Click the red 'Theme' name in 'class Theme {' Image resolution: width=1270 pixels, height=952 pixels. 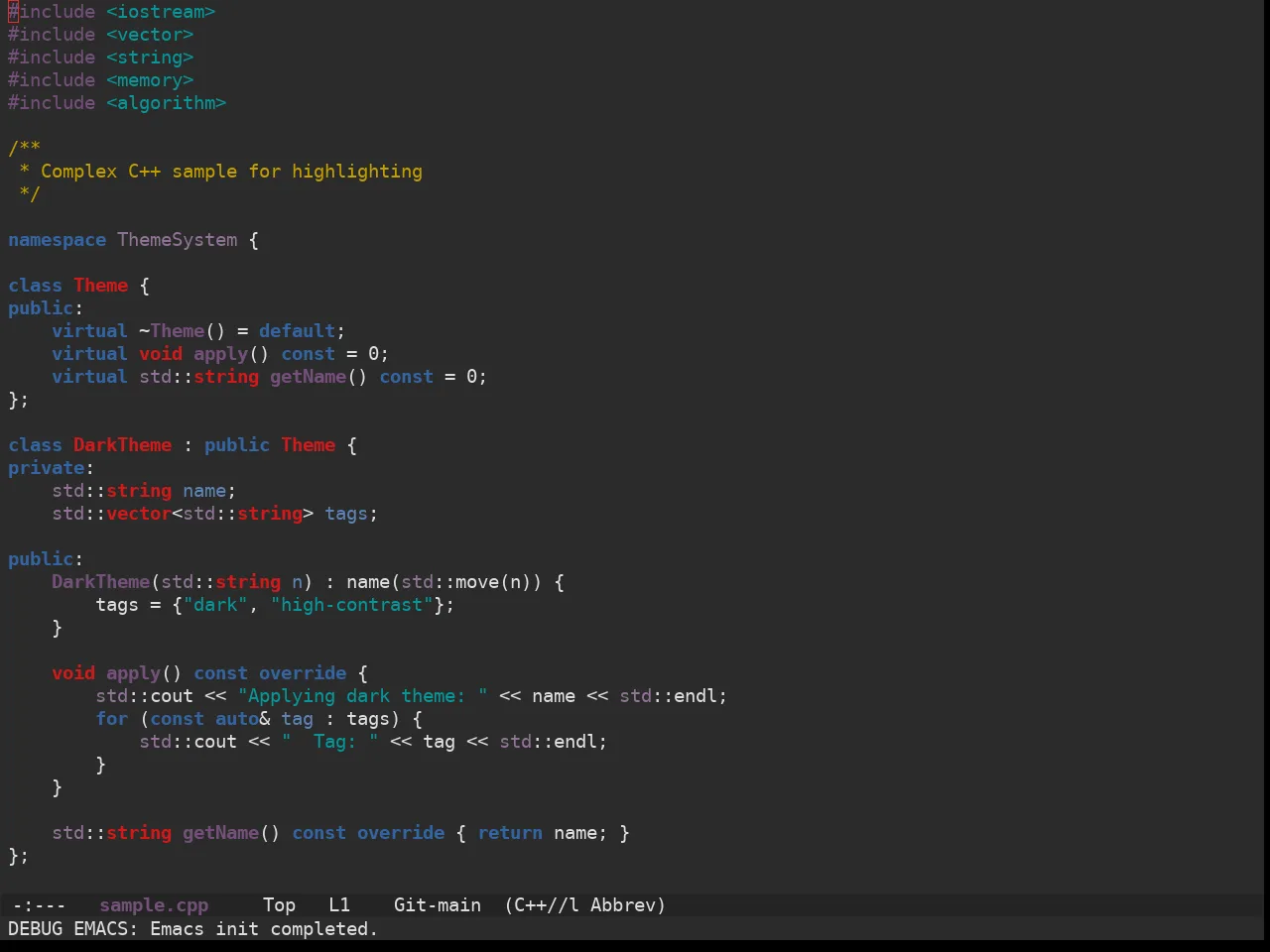click(101, 286)
